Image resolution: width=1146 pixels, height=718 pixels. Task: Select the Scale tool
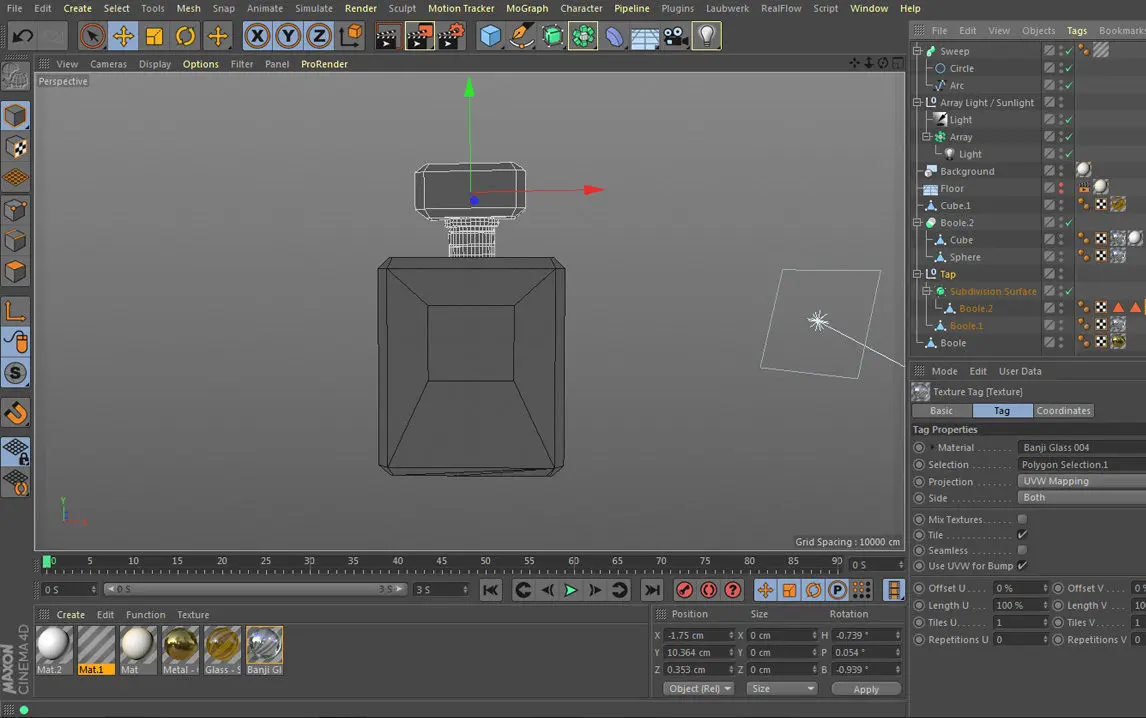154,37
